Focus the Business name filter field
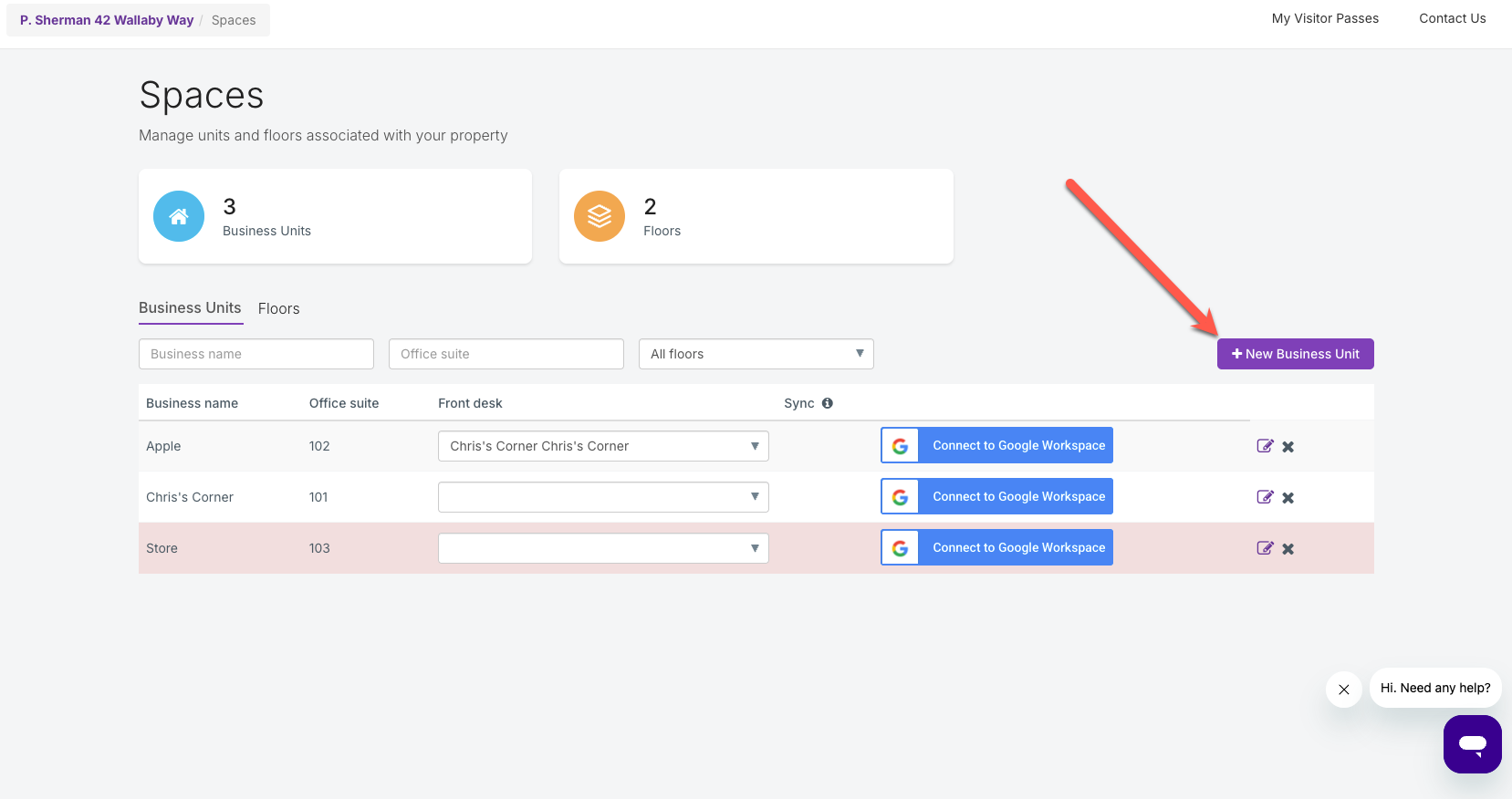 [x=256, y=354]
